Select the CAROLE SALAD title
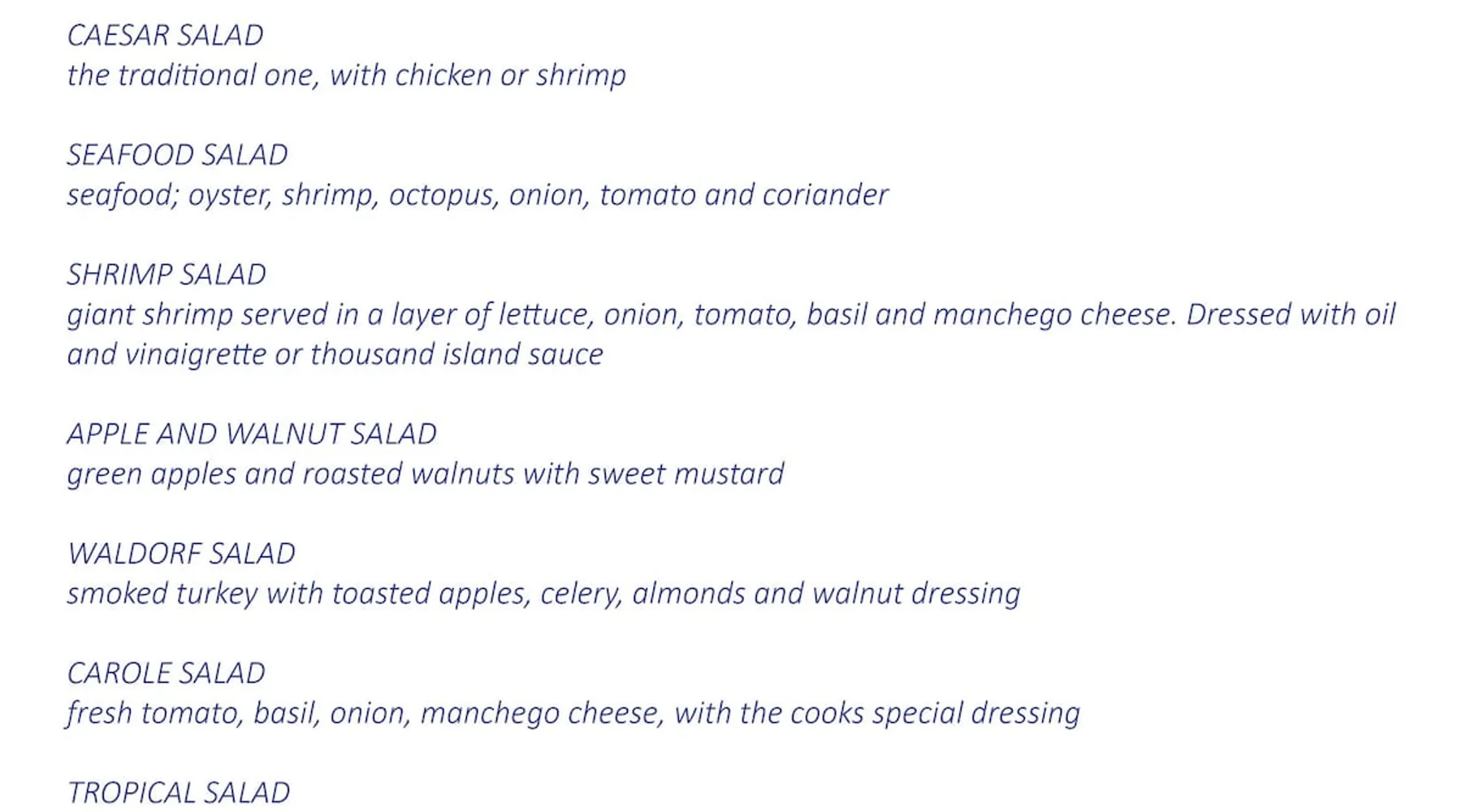This screenshot has height=812, width=1462. point(166,673)
